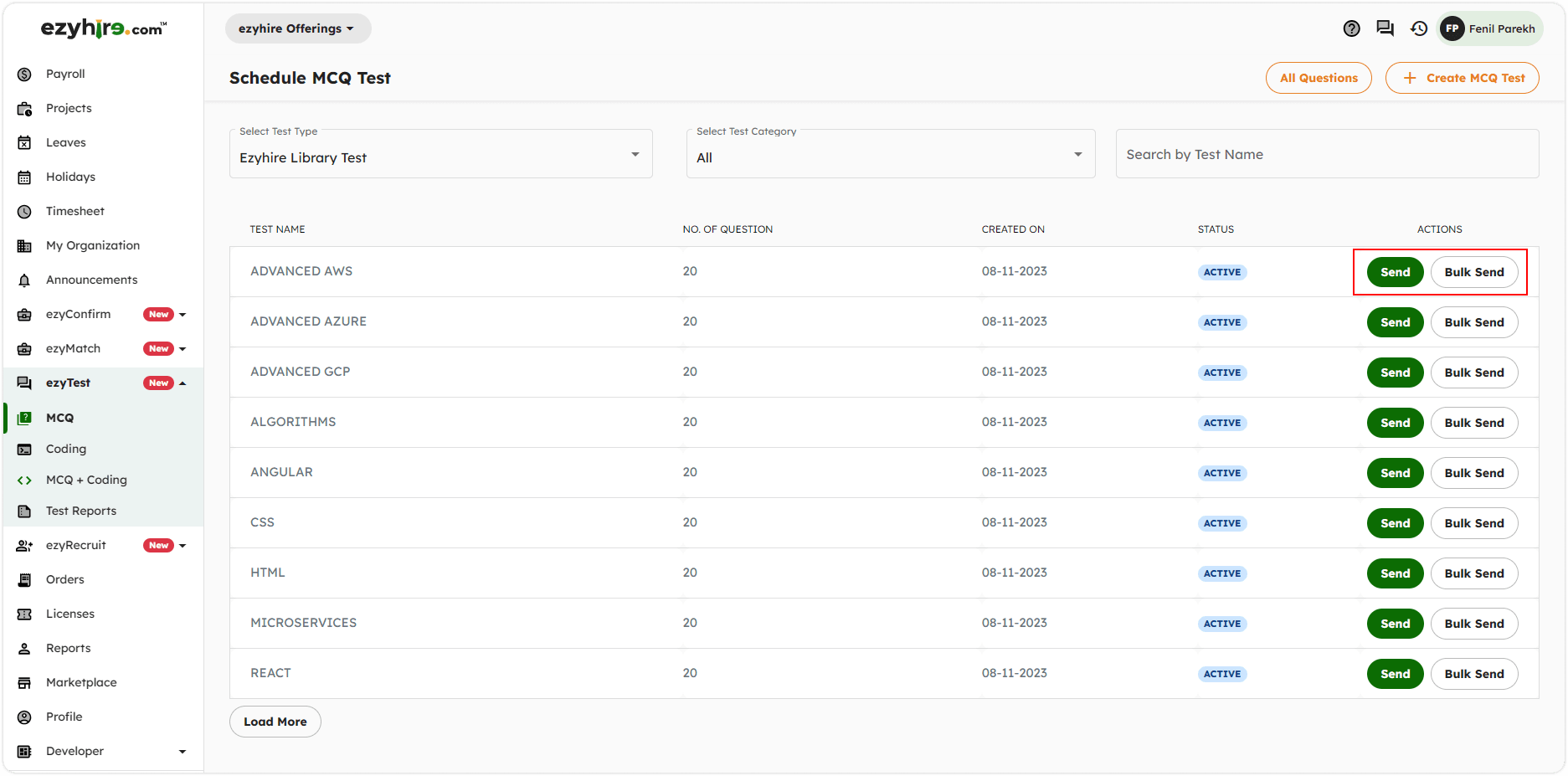The height and width of the screenshot is (776, 1568).
Task: Click the ADVANCED GCP test name
Action: point(300,372)
